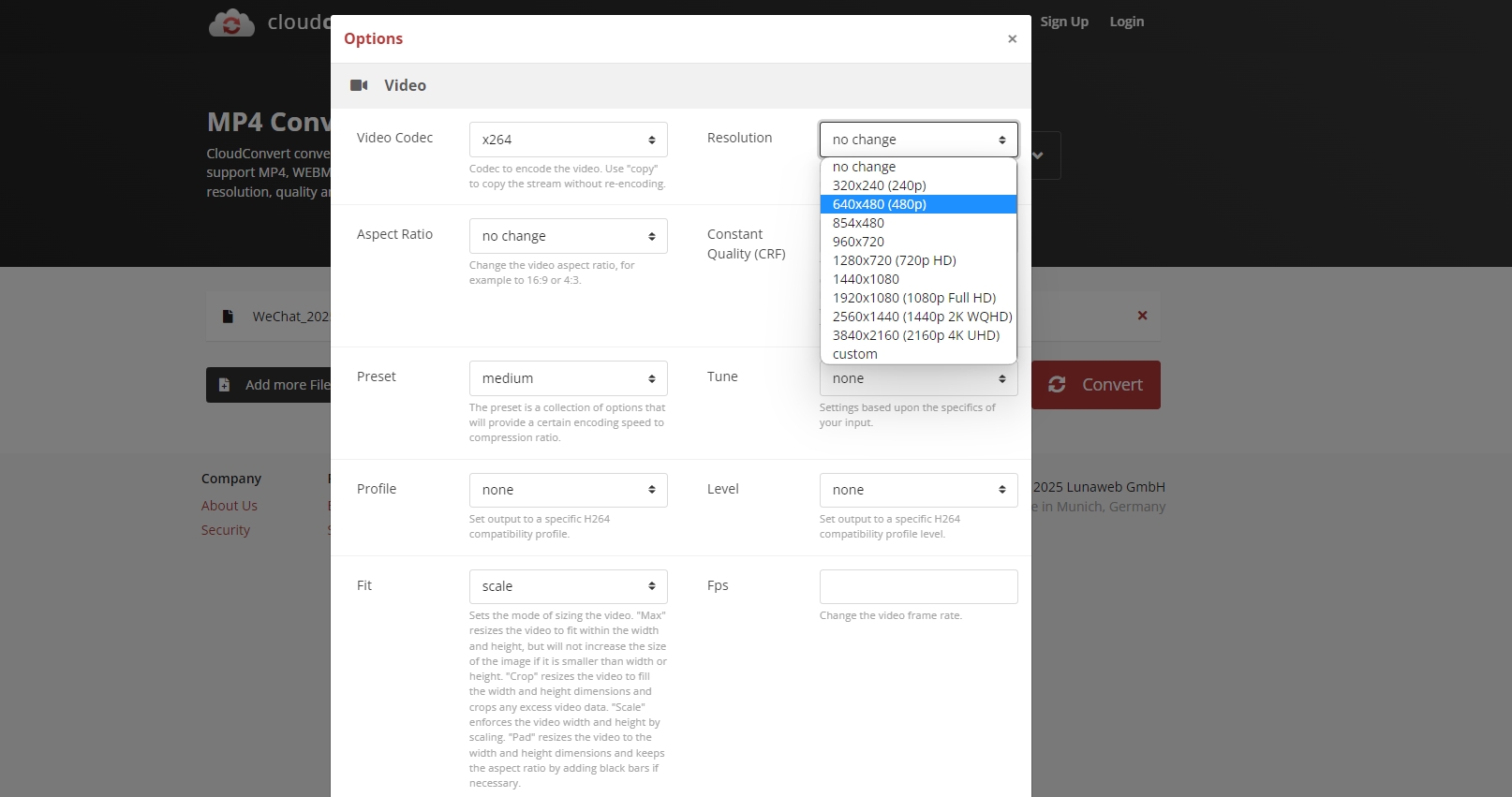Image resolution: width=1512 pixels, height=797 pixels.
Task: Open the Profile dropdown
Action: point(569,490)
